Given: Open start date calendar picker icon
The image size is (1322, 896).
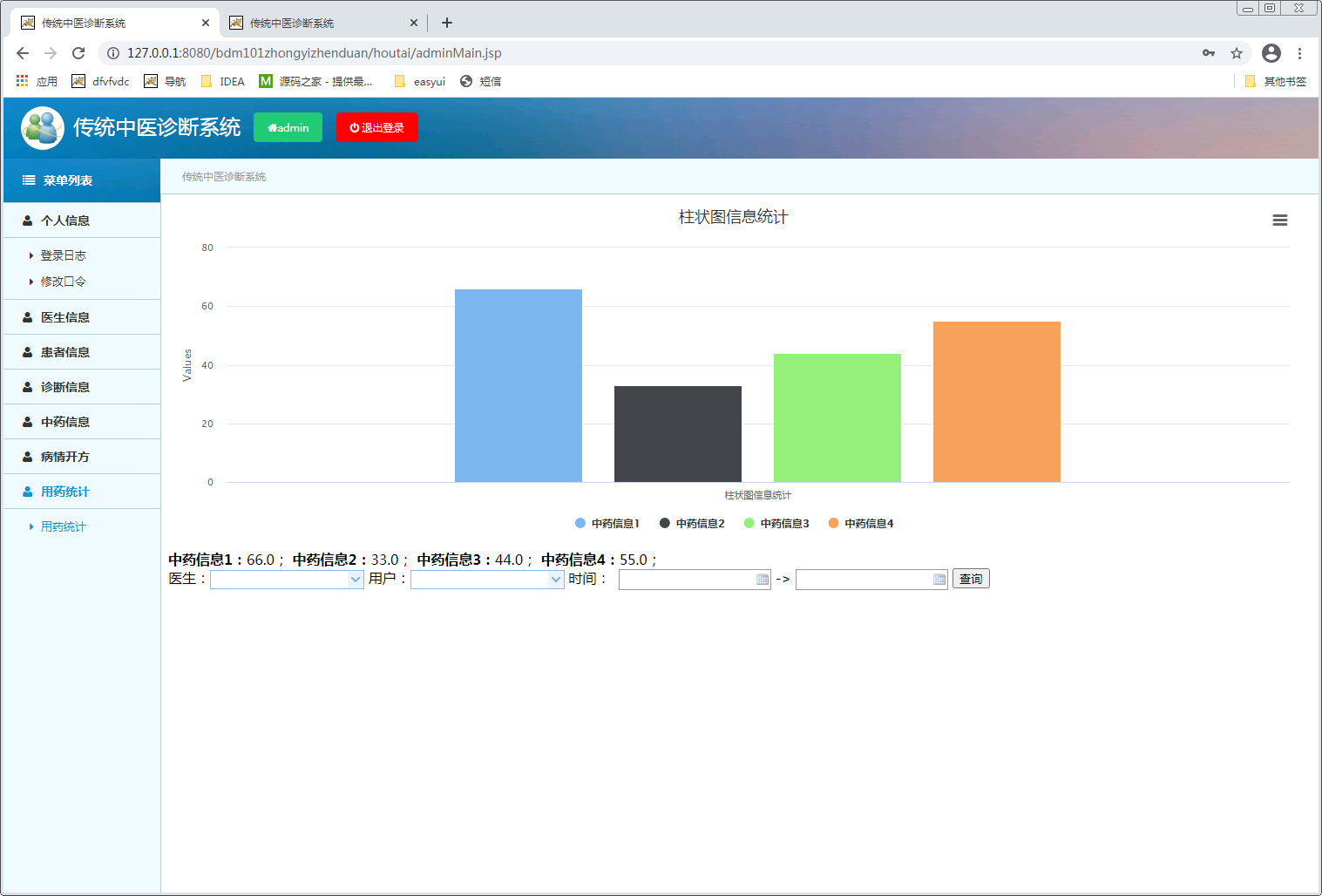Looking at the screenshot, I should 763,580.
